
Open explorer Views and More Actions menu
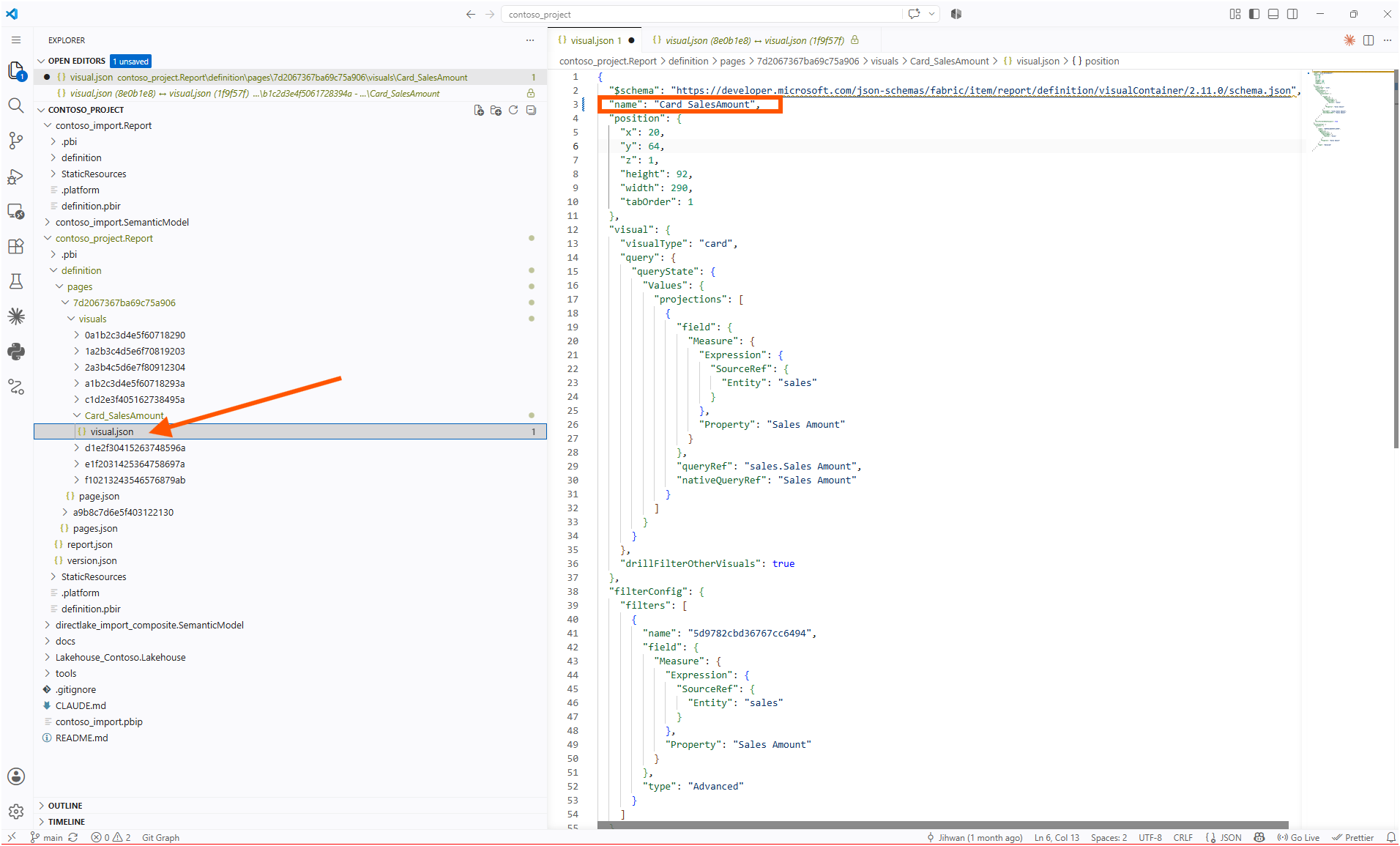[530, 40]
